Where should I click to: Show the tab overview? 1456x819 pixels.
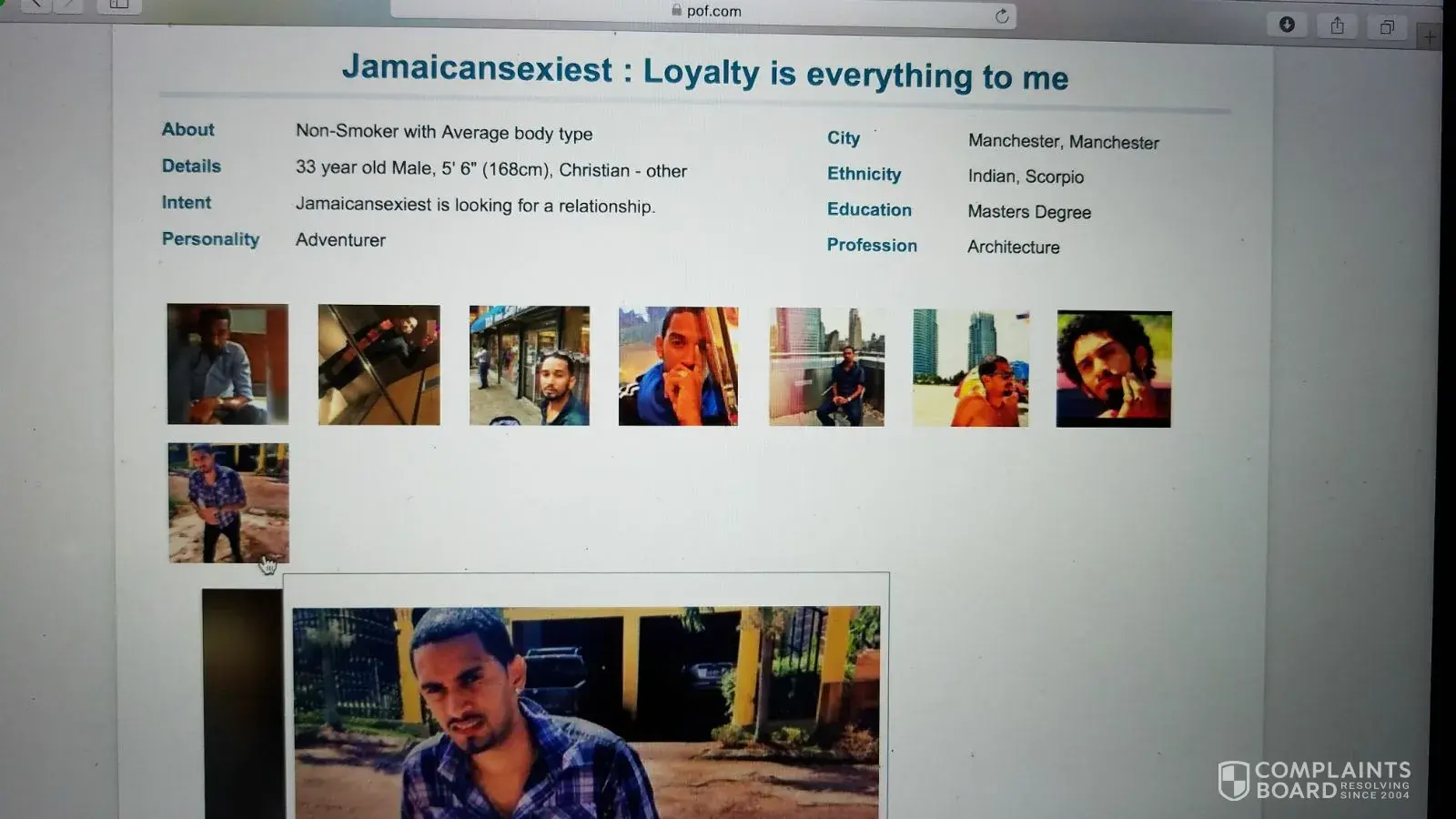[1387, 26]
